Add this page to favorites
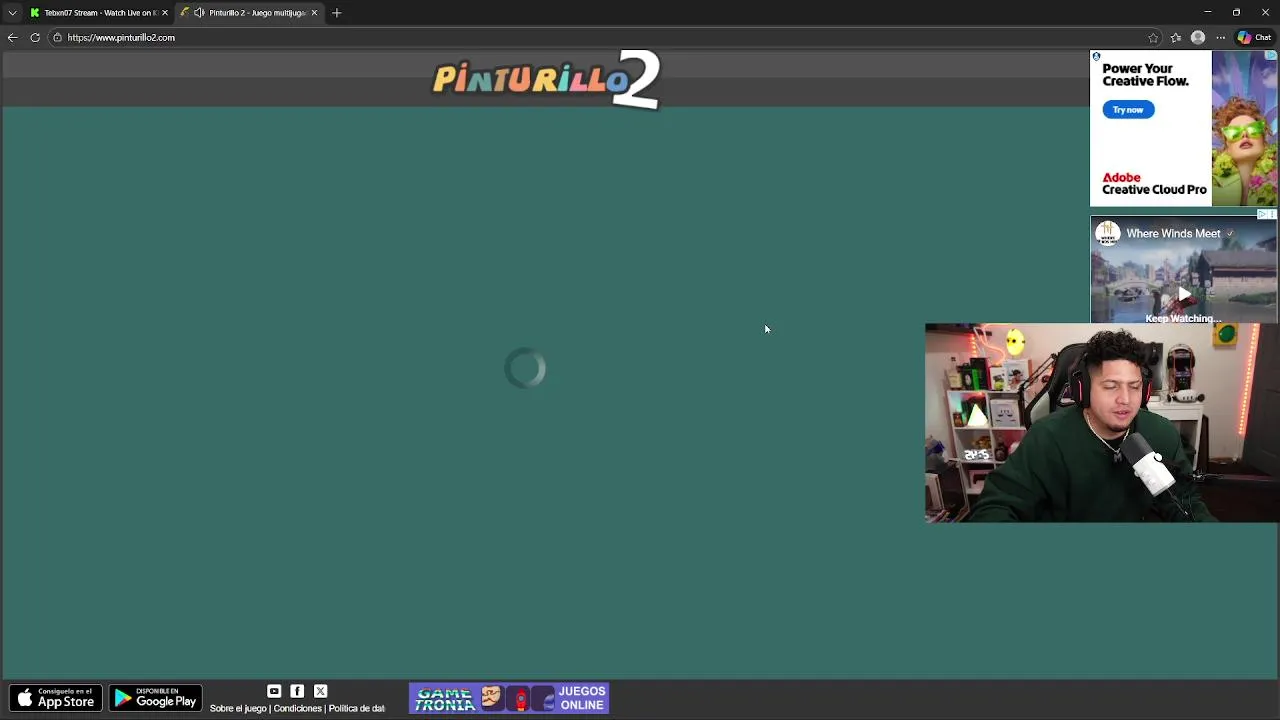1280x720 pixels. coord(1153,38)
